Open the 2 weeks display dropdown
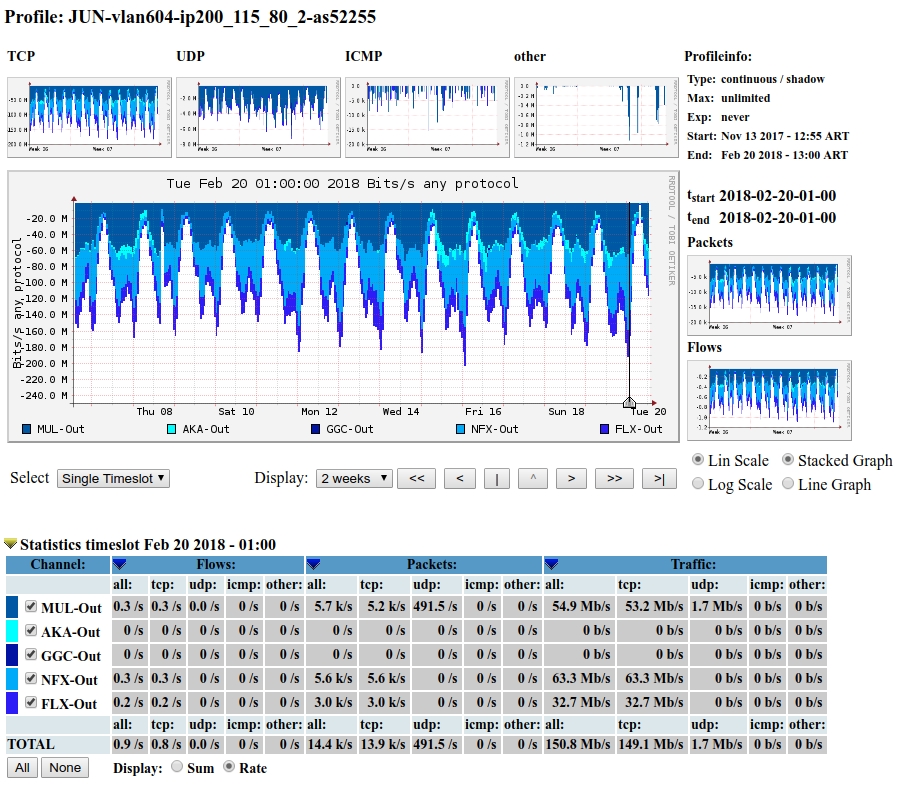 tap(354, 479)
